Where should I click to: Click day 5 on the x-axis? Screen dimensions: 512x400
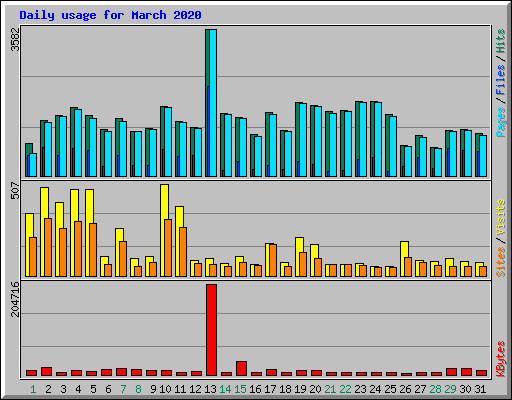click(93, 389)
